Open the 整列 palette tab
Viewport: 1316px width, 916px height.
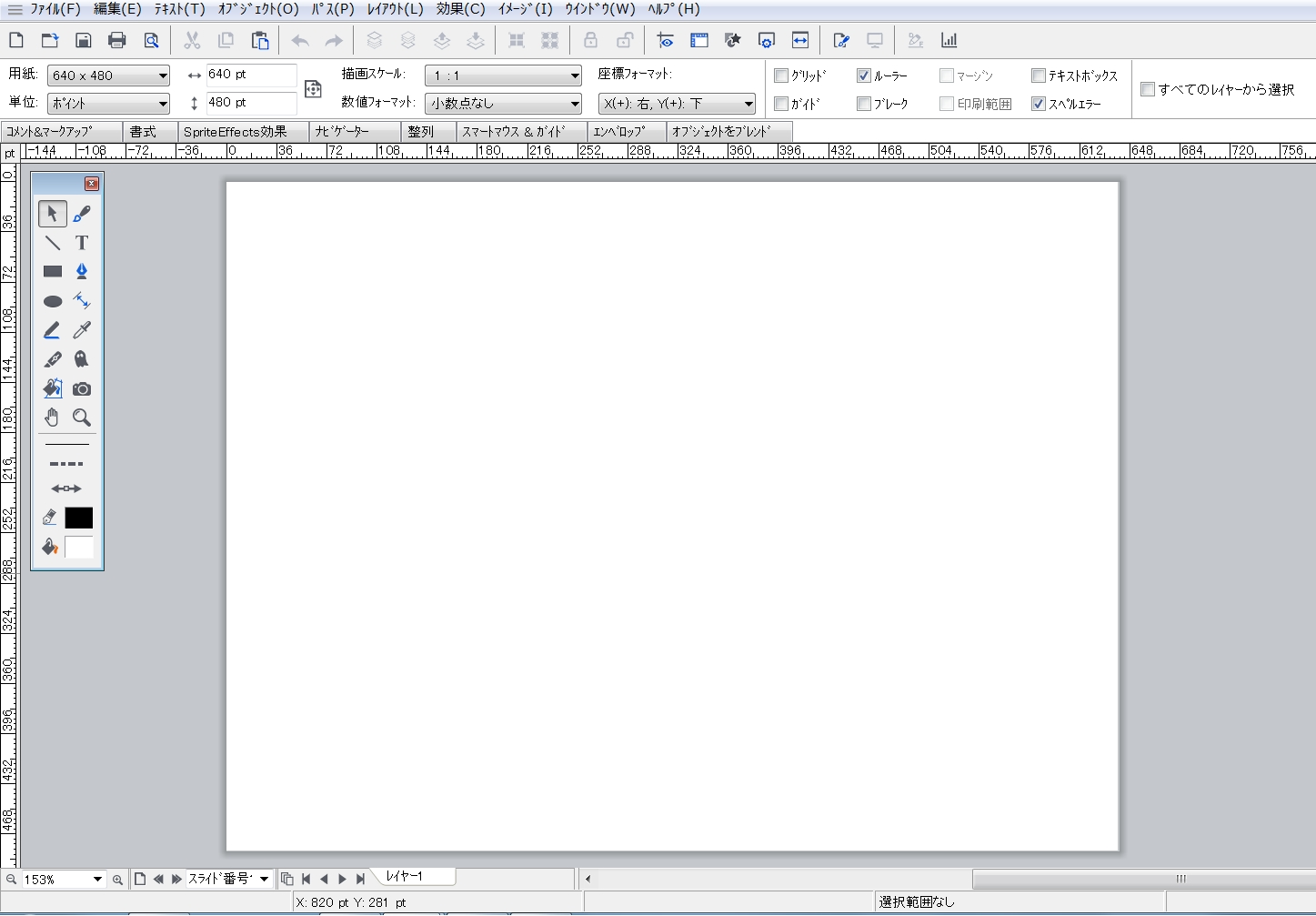point(428,132)
